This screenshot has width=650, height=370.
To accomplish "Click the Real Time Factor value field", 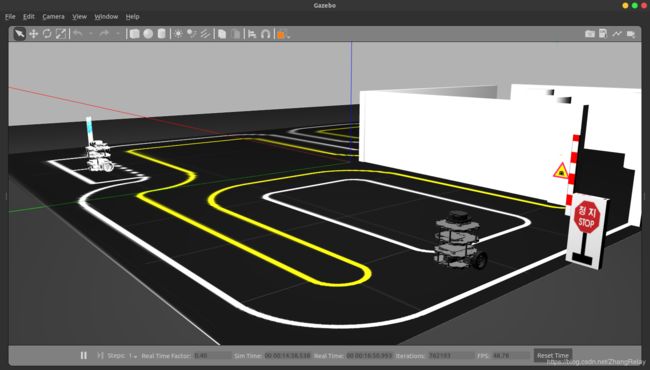I will click(212, 356).
